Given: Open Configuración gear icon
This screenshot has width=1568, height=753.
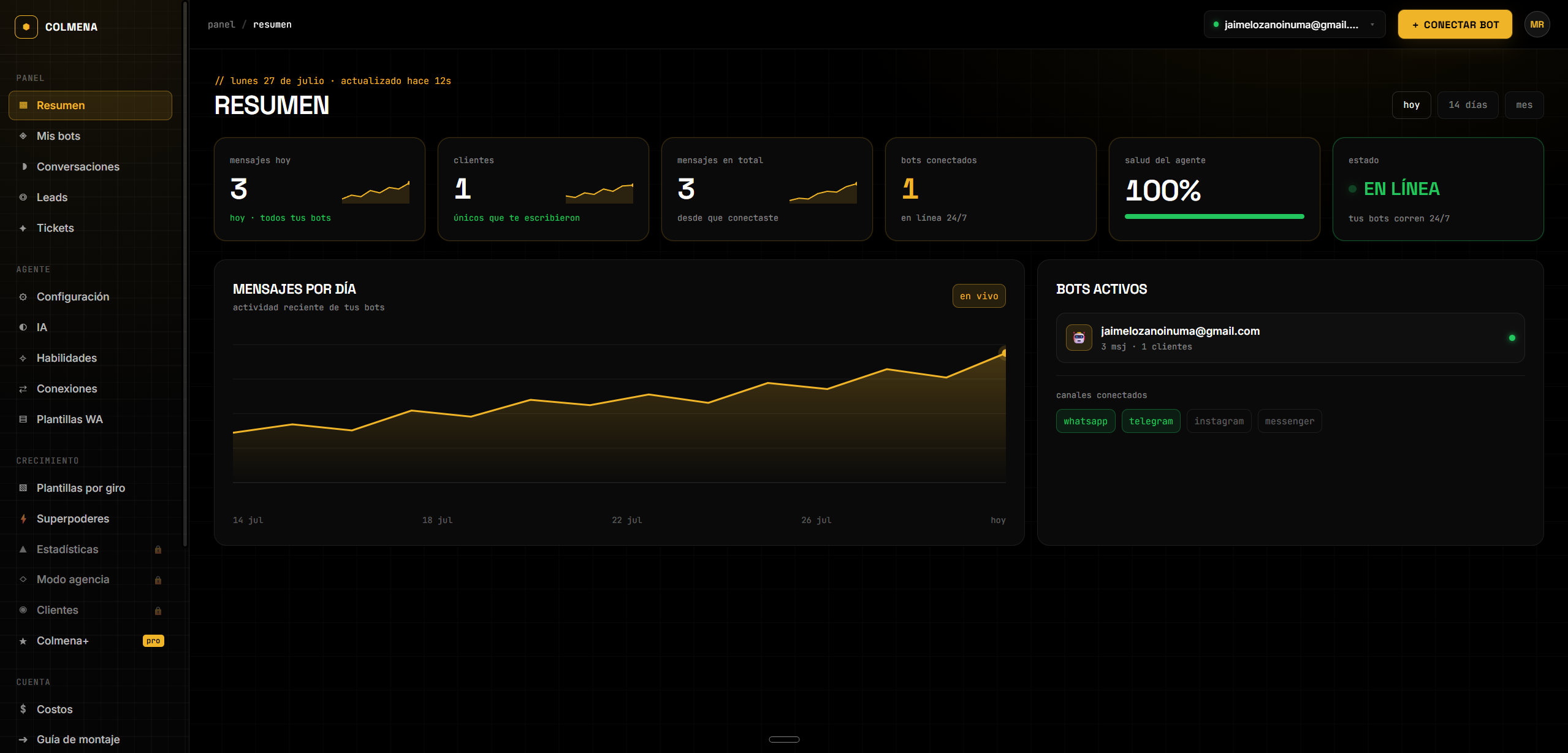Looking at the screenshot, I should (x=23, y=297).
